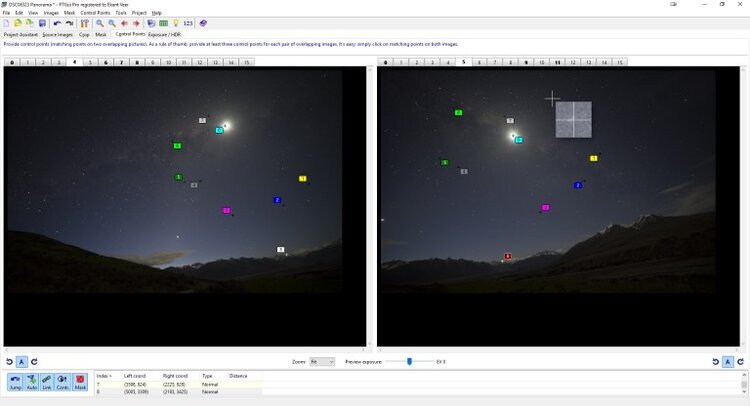Image resolution: width=750 pixels, height=406 pixels.
Task: Click the Zoom out magnifier icon
Action: [111, 23]
